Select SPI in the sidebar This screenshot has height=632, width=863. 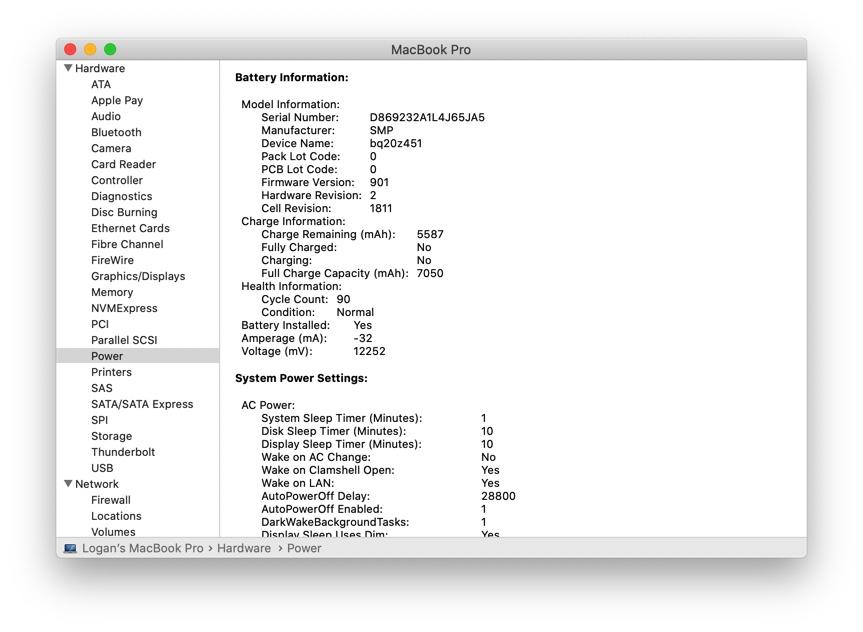coord(100,419)
